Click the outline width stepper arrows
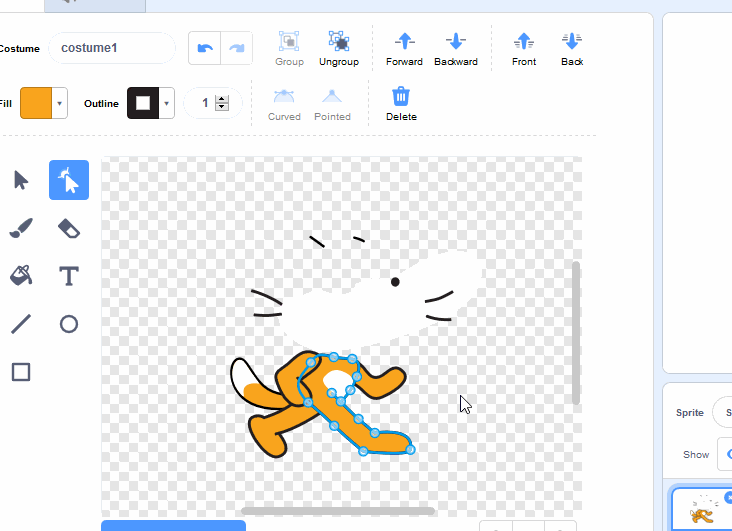 (x=222, y=103)
